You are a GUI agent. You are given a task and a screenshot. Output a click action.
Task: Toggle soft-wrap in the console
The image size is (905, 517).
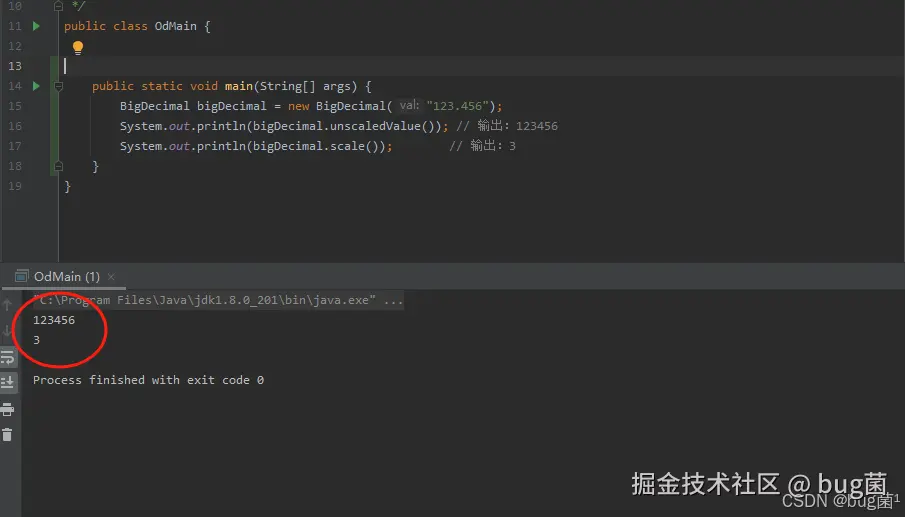click(8, 357)
